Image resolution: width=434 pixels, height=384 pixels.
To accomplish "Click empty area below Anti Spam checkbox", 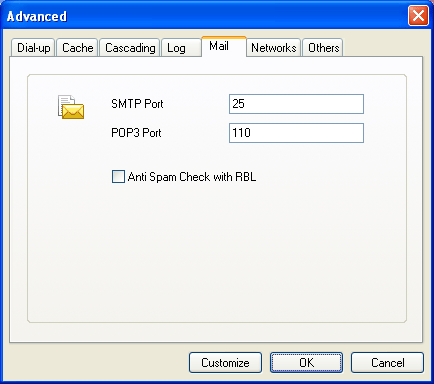I will [x=217, y=253].
